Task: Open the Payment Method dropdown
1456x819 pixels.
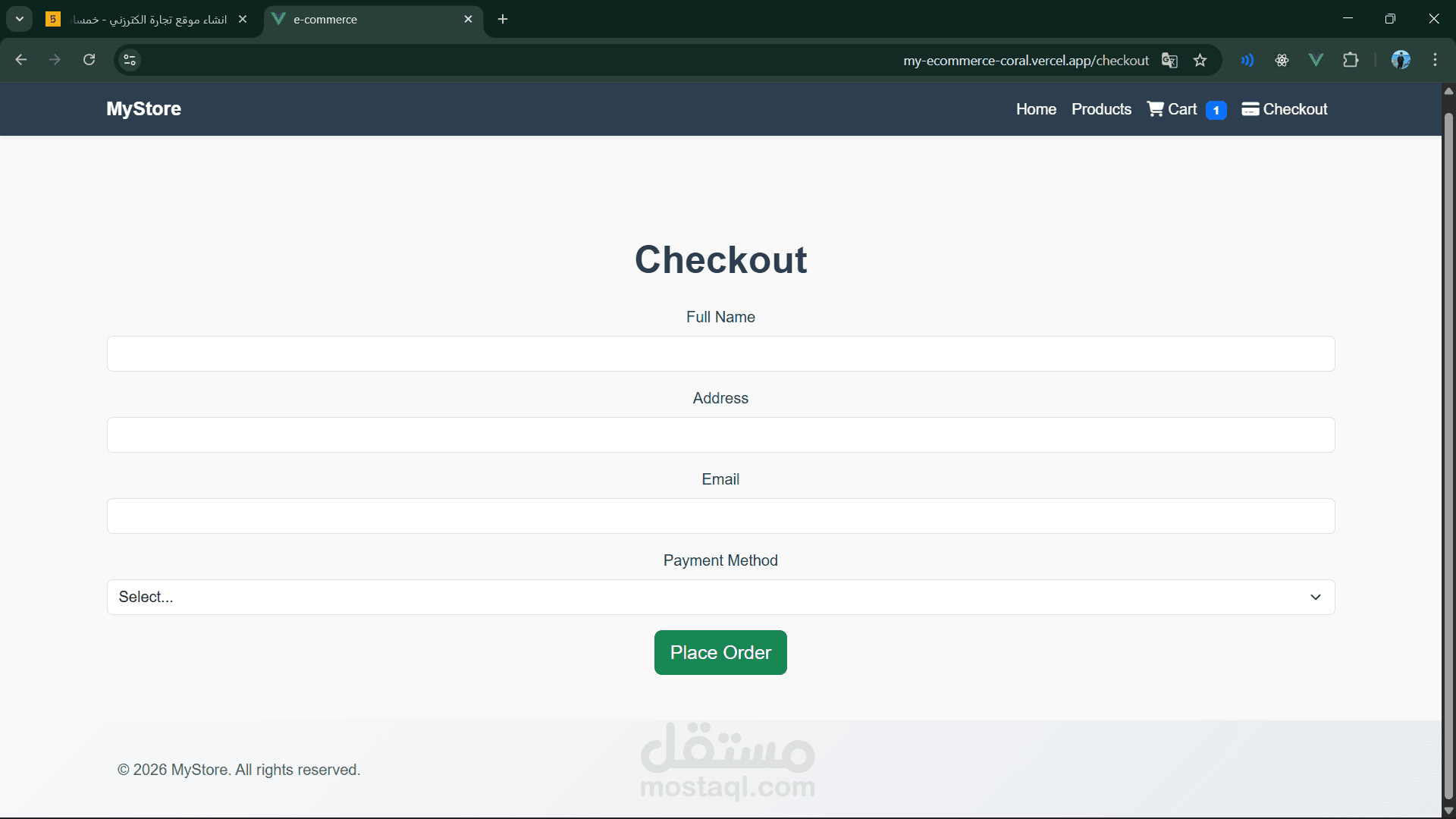Action: 720,597
